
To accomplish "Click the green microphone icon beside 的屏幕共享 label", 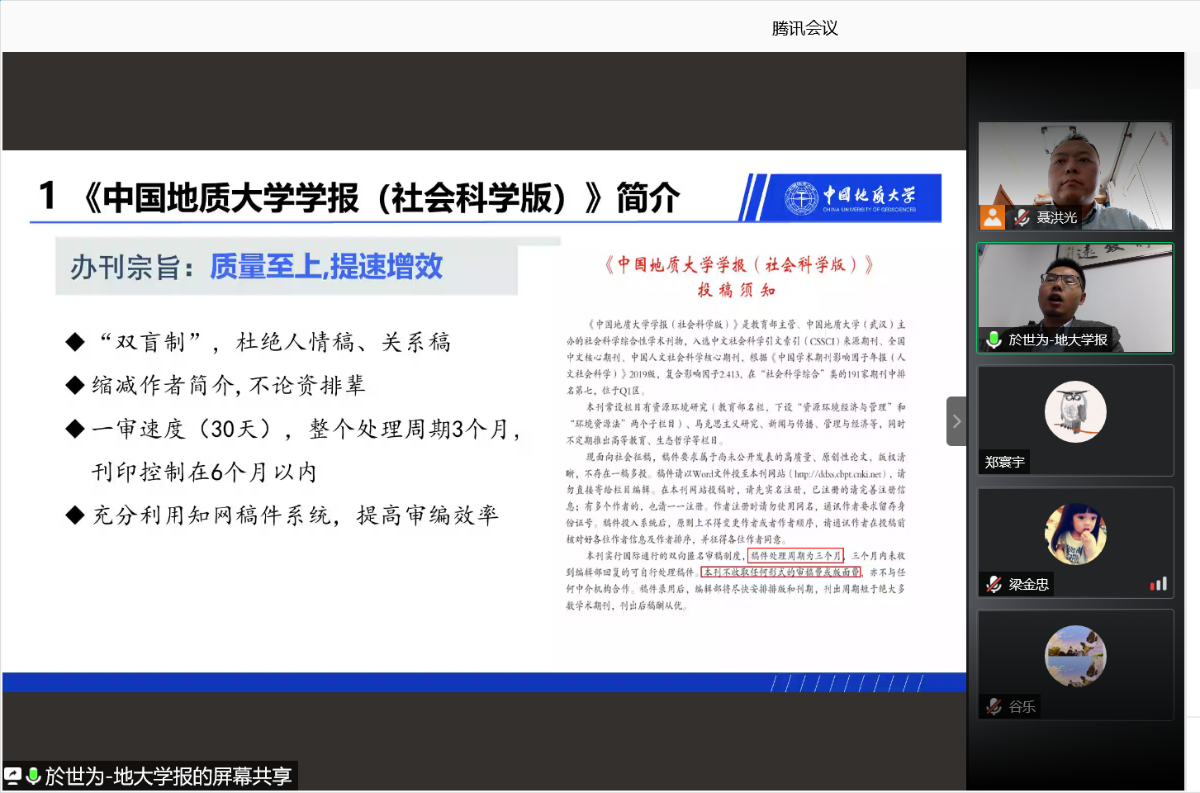I will click(x=34, y=776).
